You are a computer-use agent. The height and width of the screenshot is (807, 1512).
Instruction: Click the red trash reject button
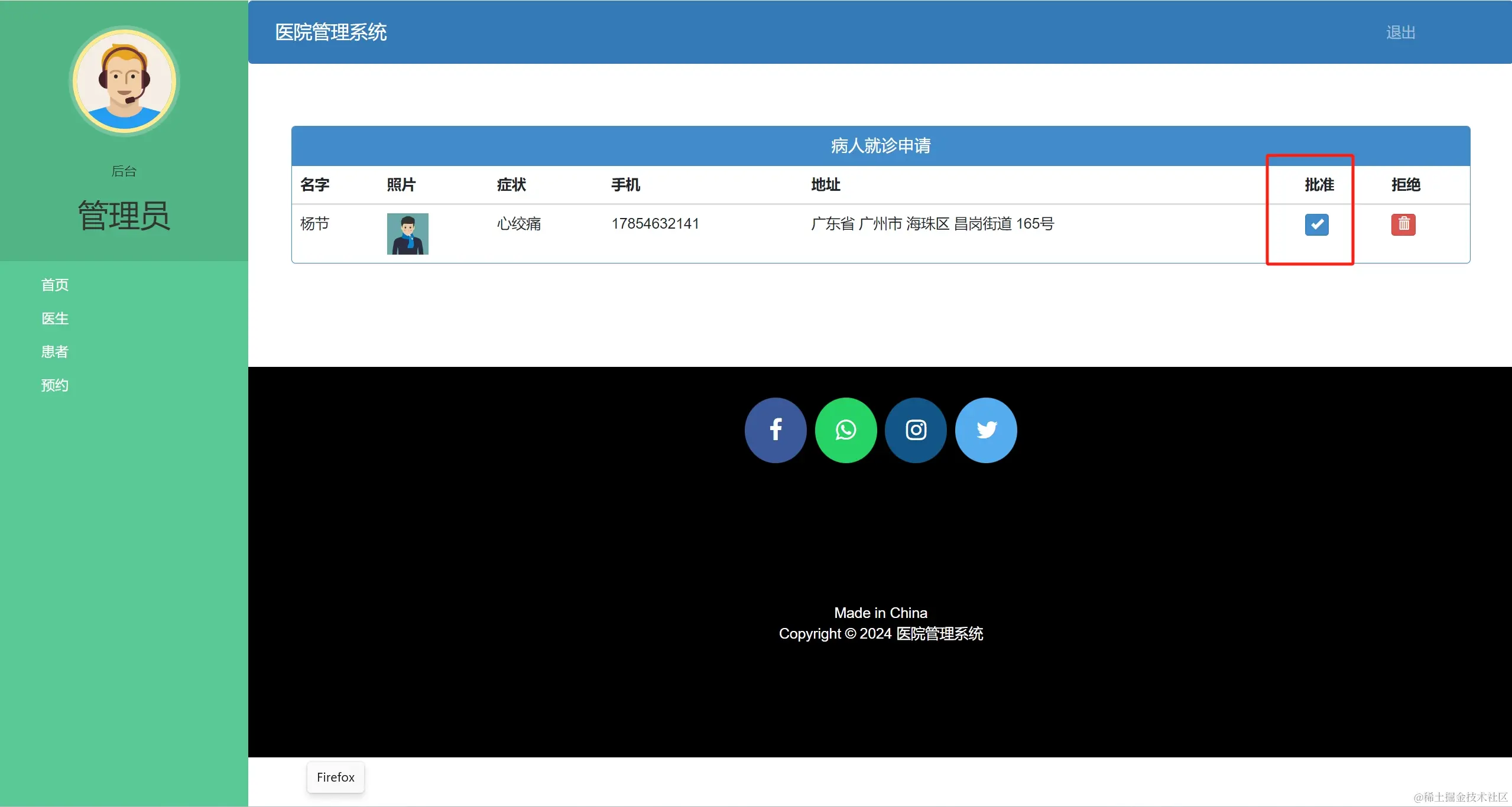click(1403, 224)
